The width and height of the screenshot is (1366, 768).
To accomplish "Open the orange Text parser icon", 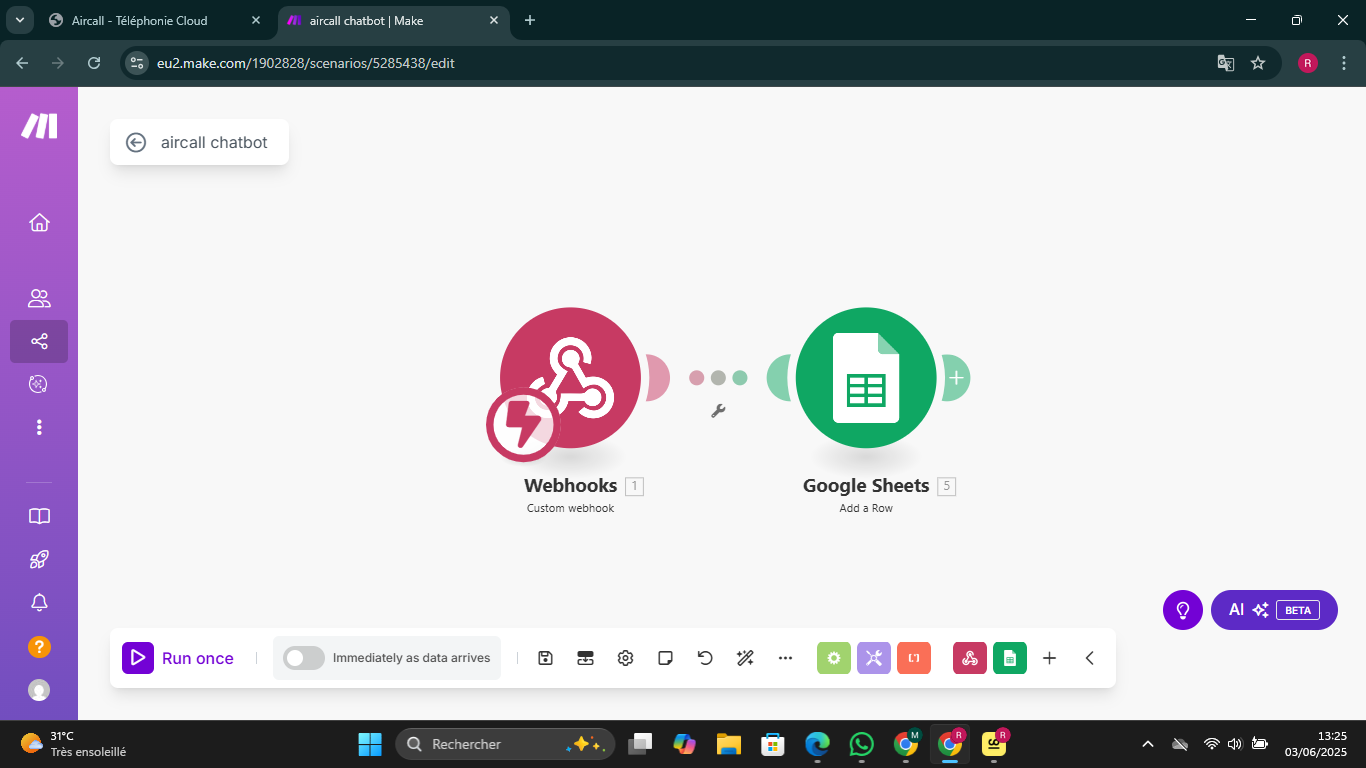I will (x=914, y=658).
